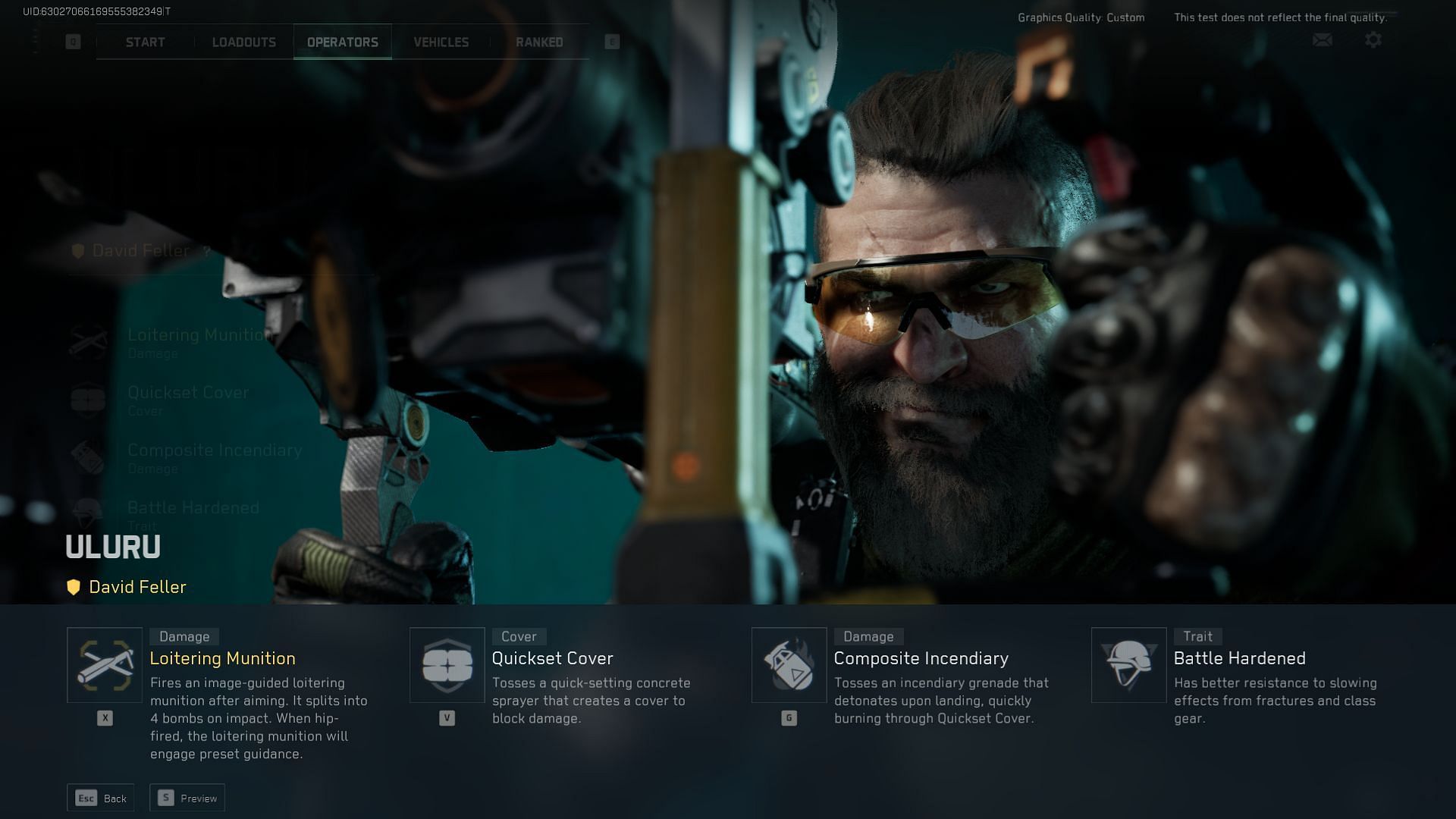Select the Battle Hardened trait icon
The width and height of the screenshot is (1456, 819).
pyautogui.click(x=1128, y=664)
